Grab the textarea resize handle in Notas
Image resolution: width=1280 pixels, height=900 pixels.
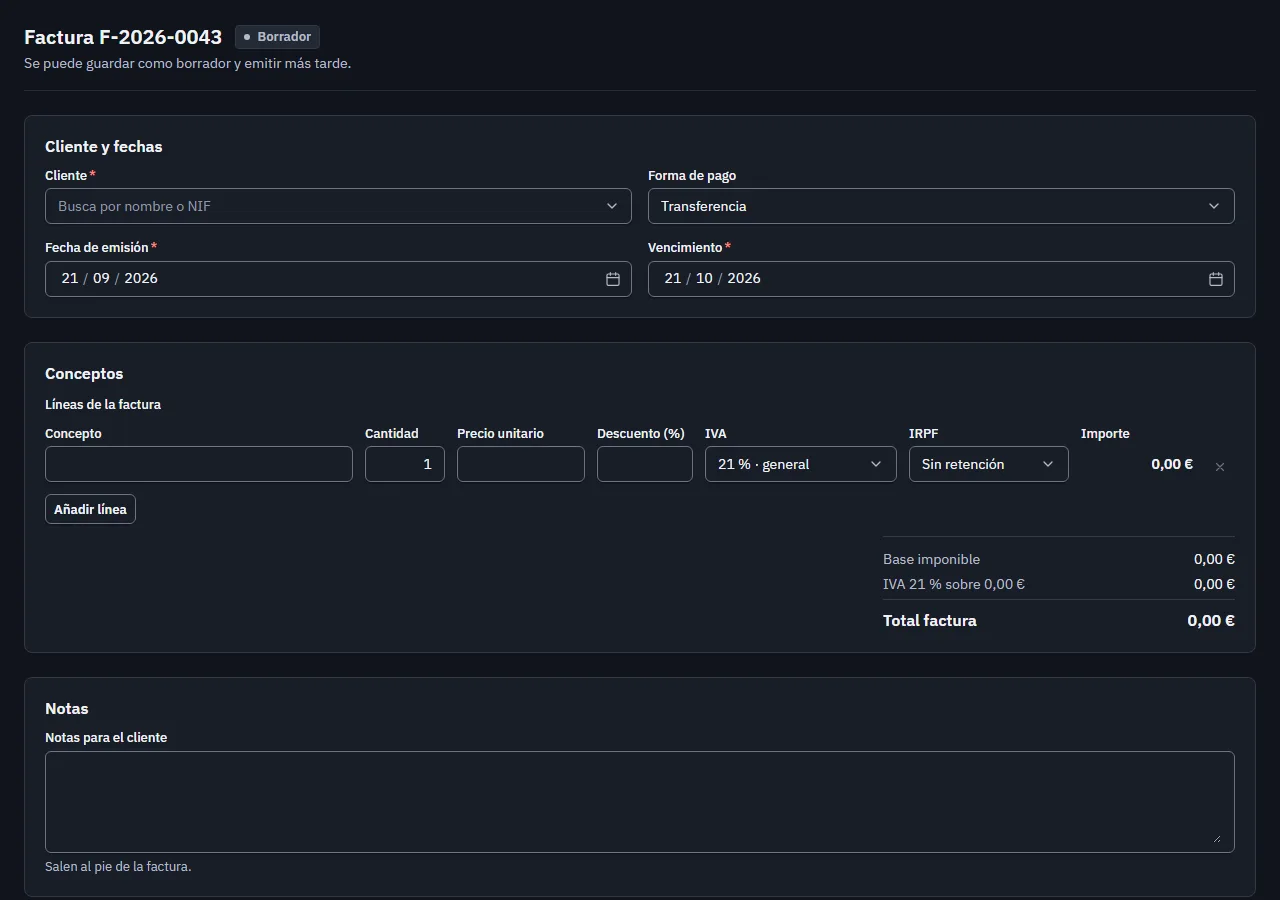point(1217,839)
